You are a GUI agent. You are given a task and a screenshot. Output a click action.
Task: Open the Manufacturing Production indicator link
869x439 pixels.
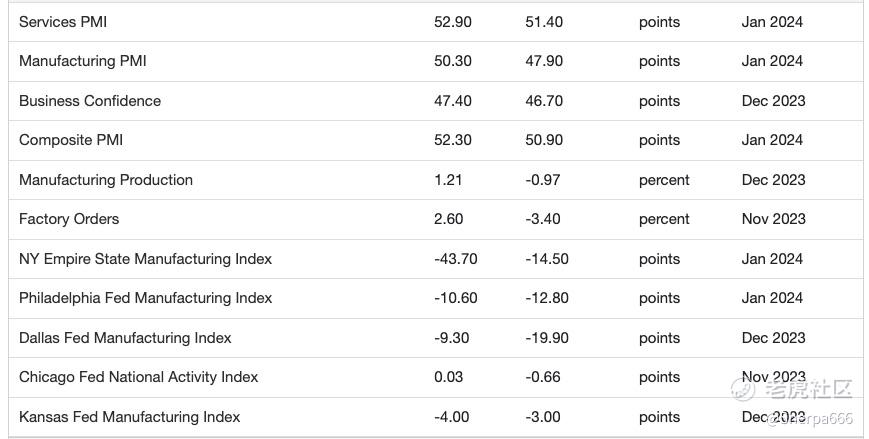(106, 180)
